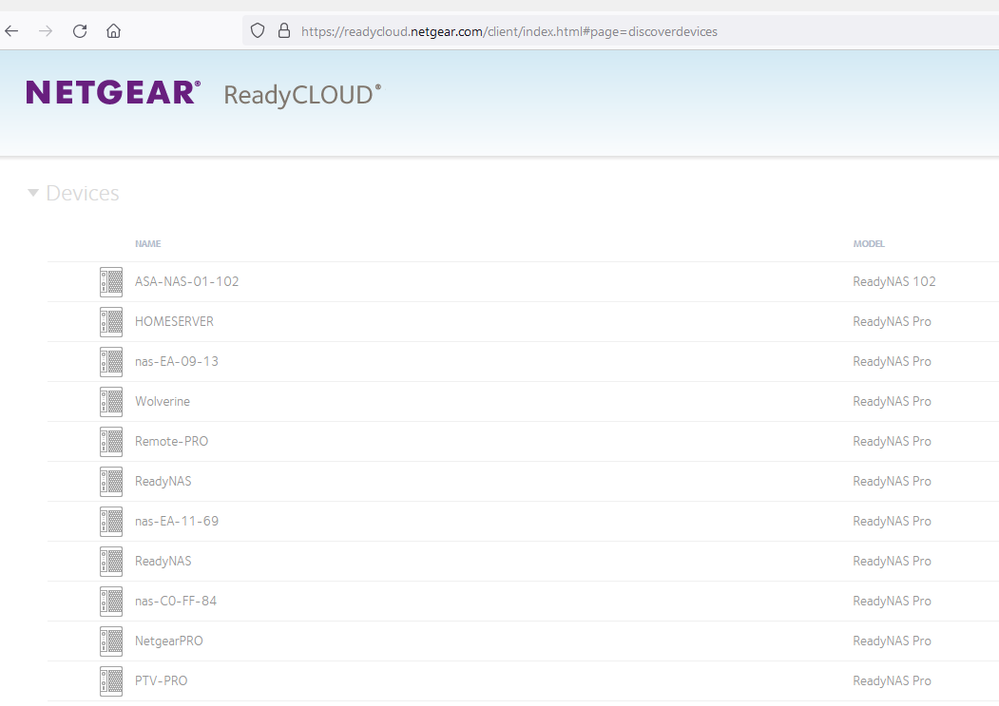Click the HOMESERVER device icon

pyautogui.click(x=111, y=322)
